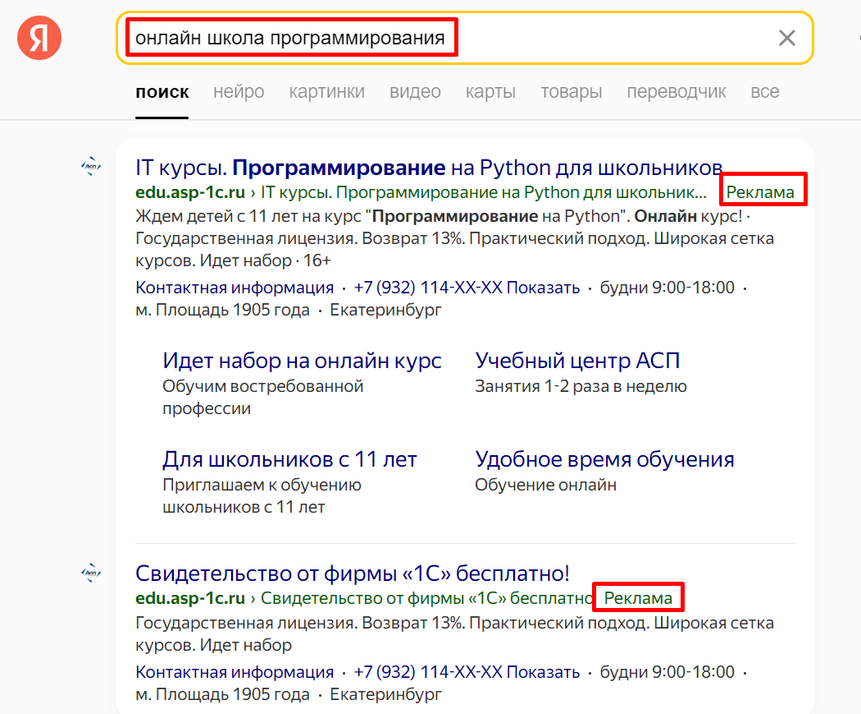Open the 'карты' tab
Viewport: 861px width, 714px height.
pyautogui.click(x=490, y=92)
